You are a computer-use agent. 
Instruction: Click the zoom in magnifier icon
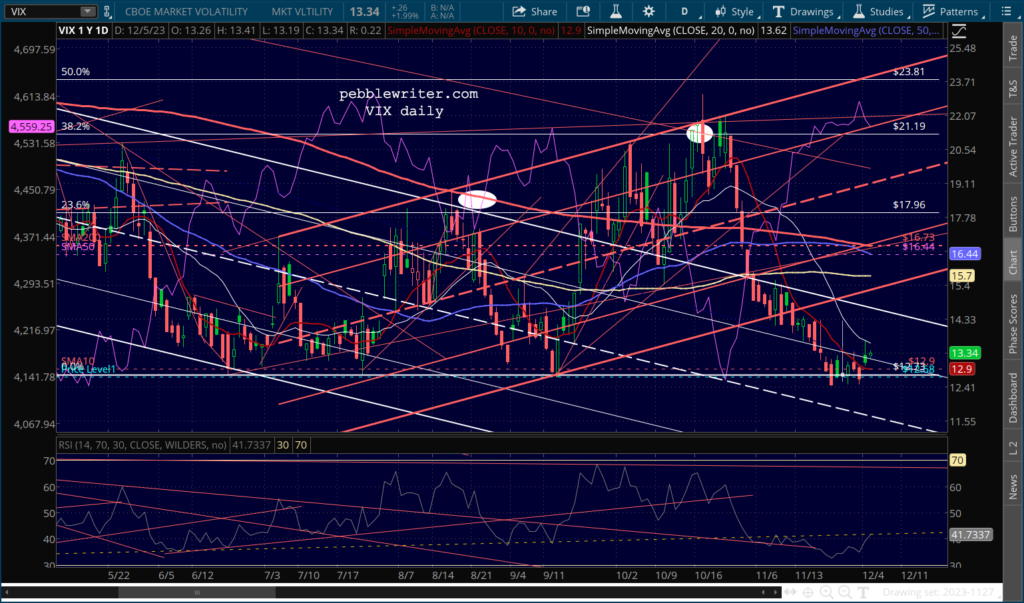[x=827, y=593]
